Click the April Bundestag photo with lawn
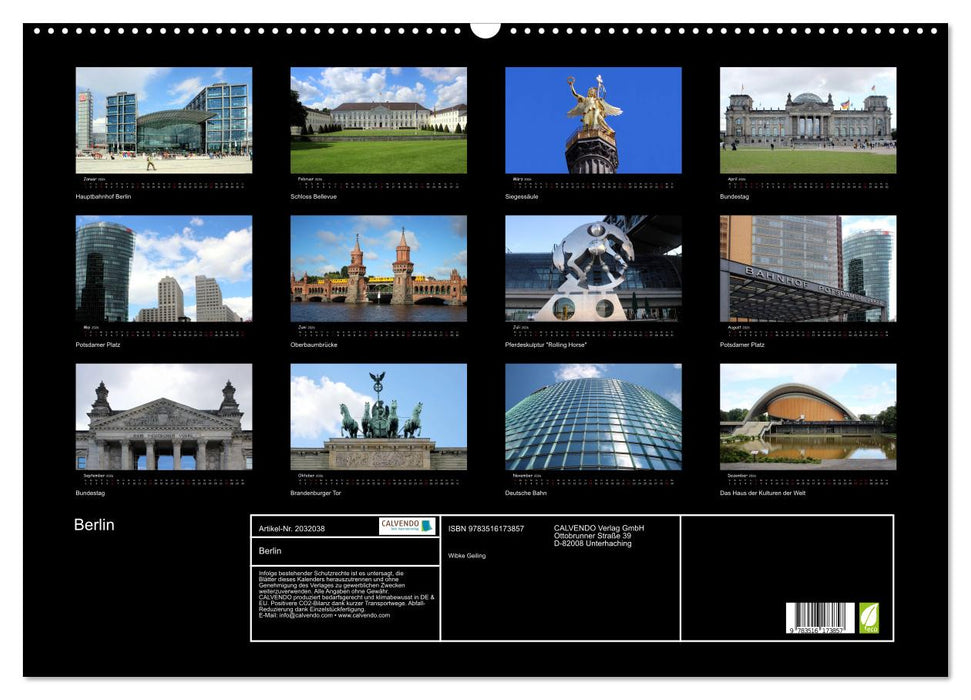This screenshot has height=700, width=971. point(808,120)
